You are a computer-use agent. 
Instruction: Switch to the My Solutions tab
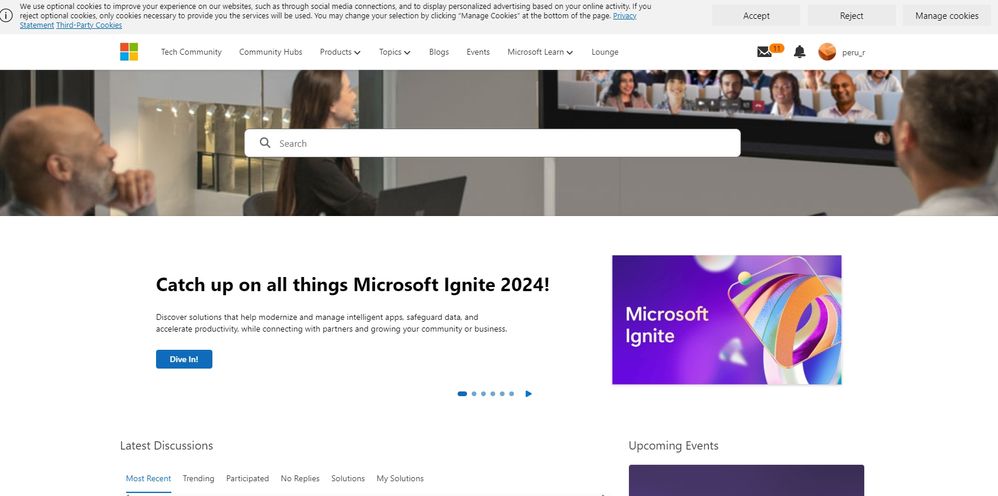(x=400, y=478)
